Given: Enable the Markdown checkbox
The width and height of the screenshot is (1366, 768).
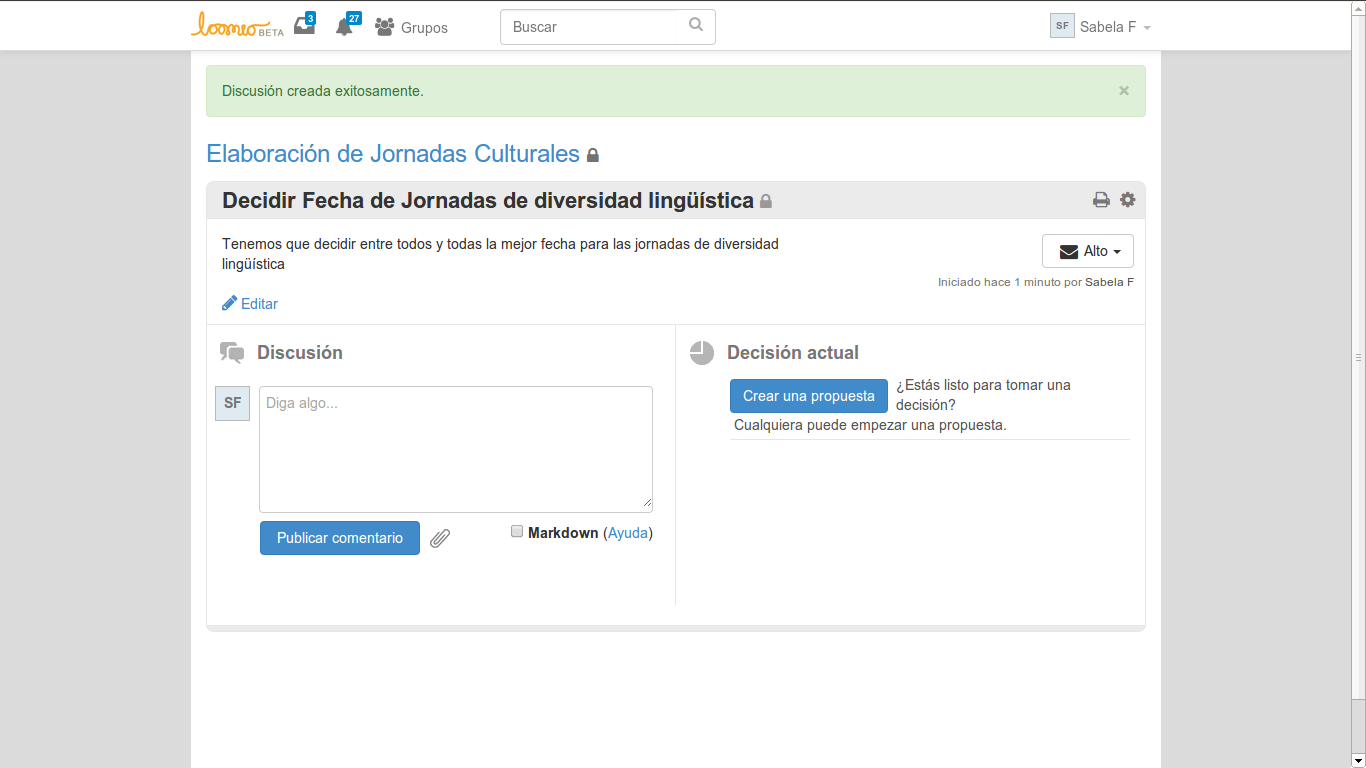Looking at the screenshot, I should pos(517,532).
